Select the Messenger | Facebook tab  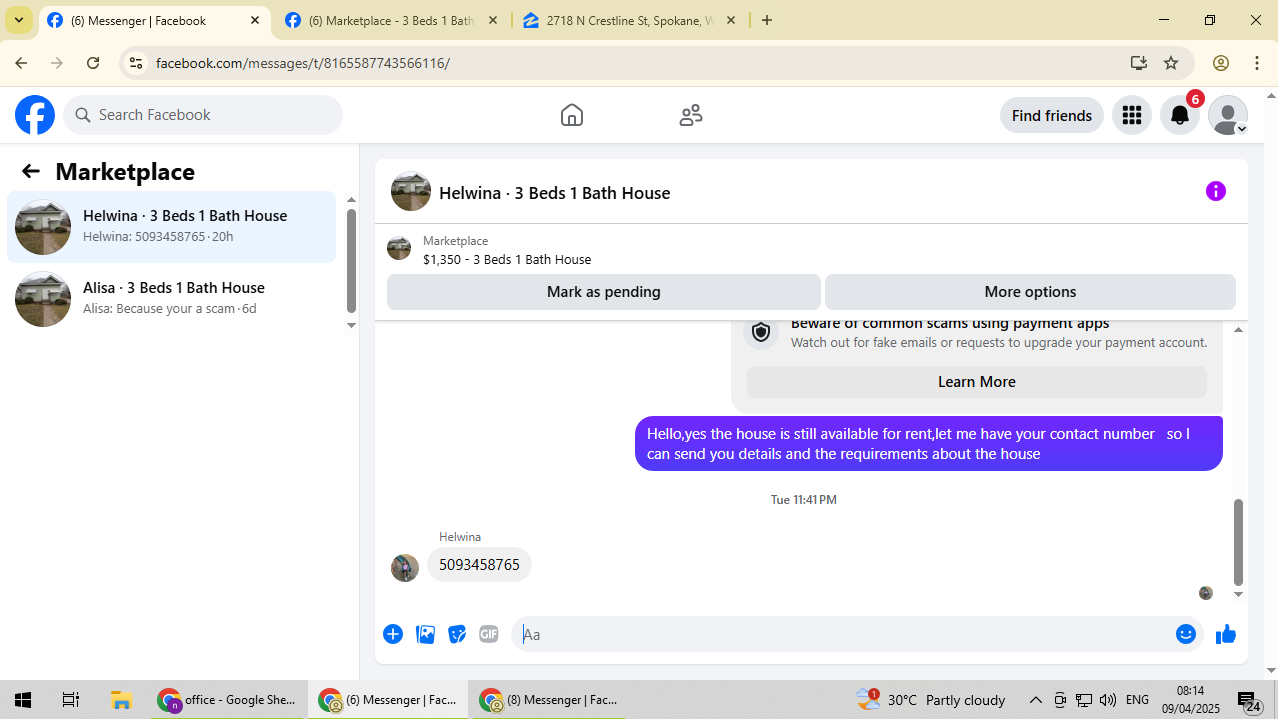154,20
